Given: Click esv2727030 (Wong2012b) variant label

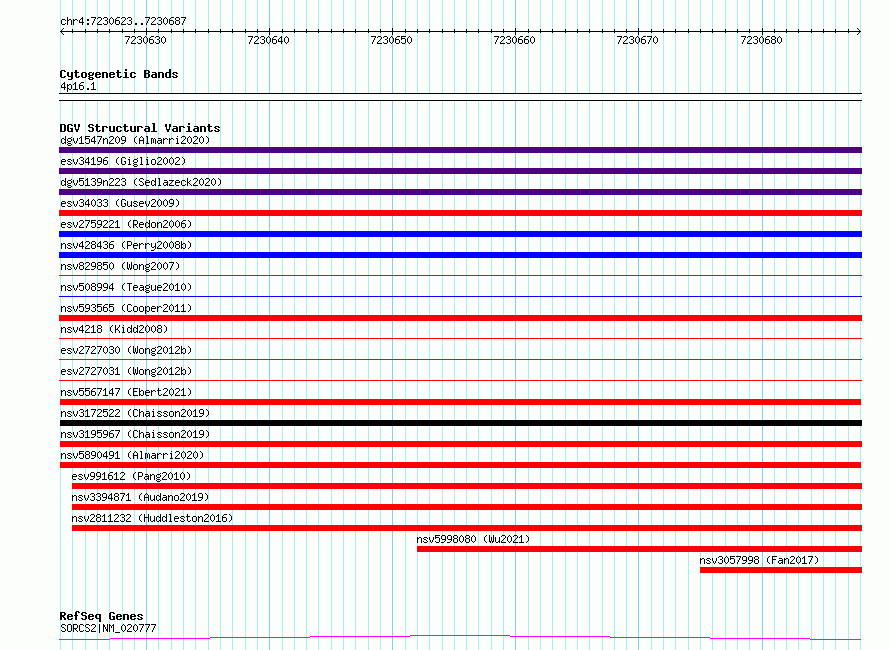Looking at the screenshot, I should pyautogui.click(x=126, y=350).
